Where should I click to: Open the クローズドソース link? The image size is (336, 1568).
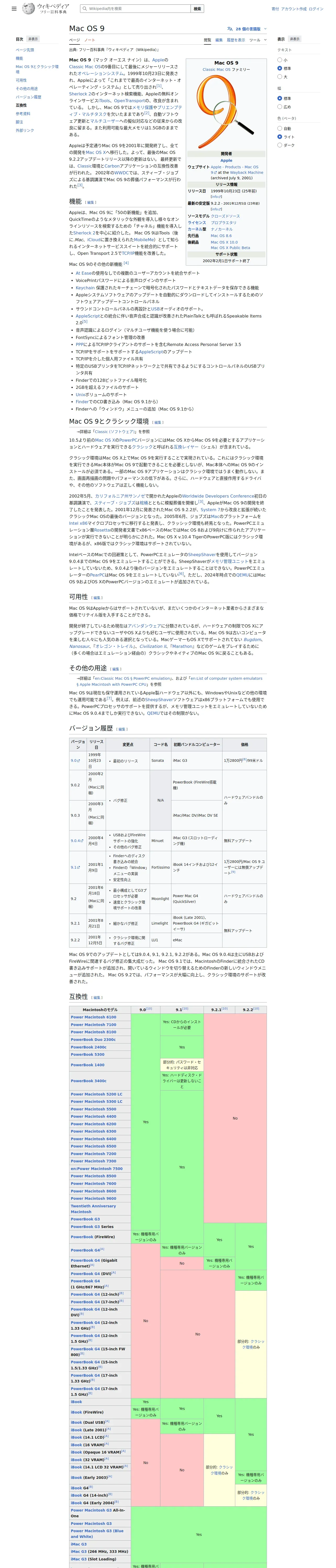click(x=225, y=216)
